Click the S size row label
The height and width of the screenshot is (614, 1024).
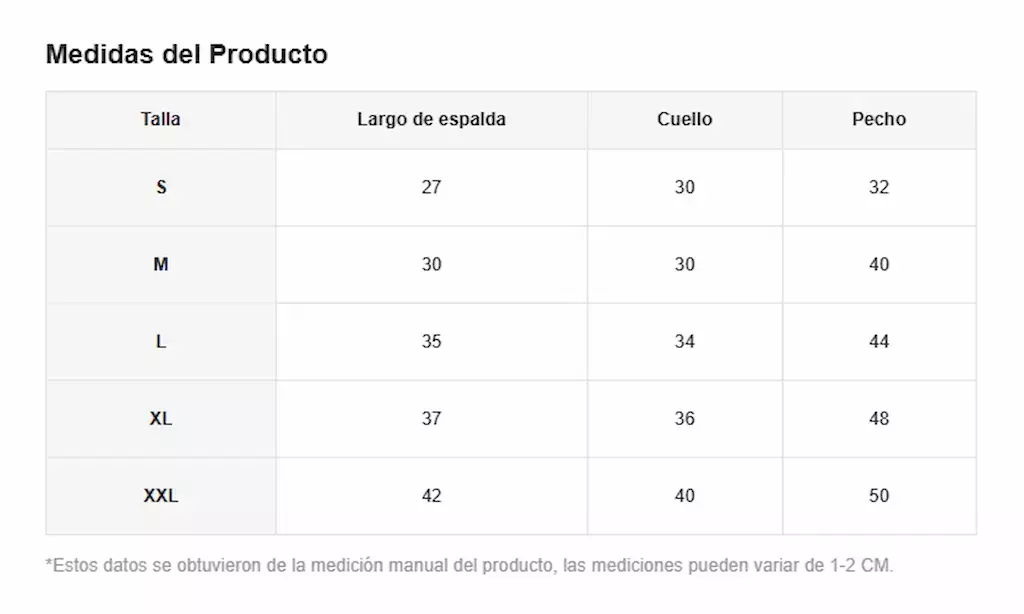[x=161, y=187]
